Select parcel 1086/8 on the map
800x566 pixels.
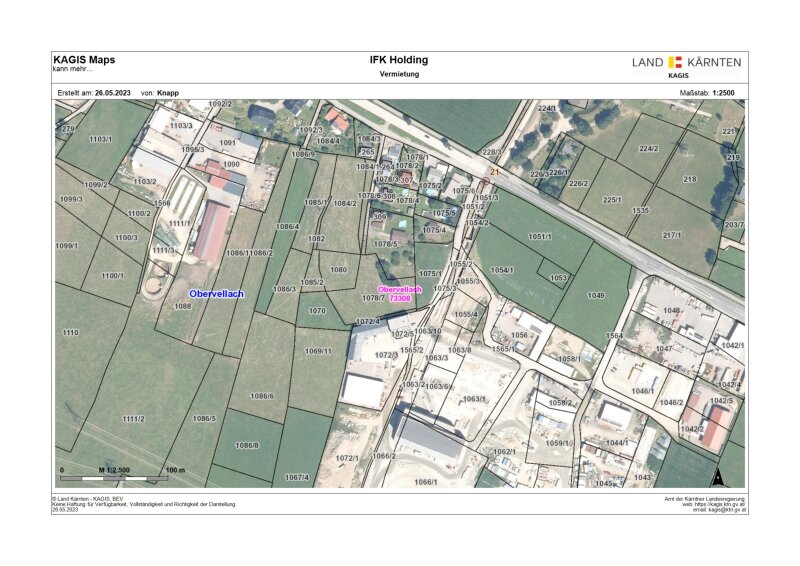pyautogui.click(x=247, y=445)
